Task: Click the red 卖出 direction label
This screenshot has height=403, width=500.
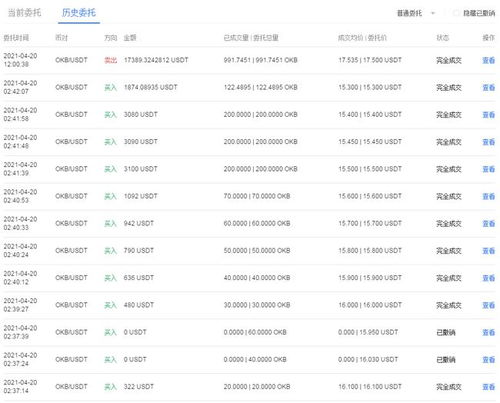Action: click(110, 60)
